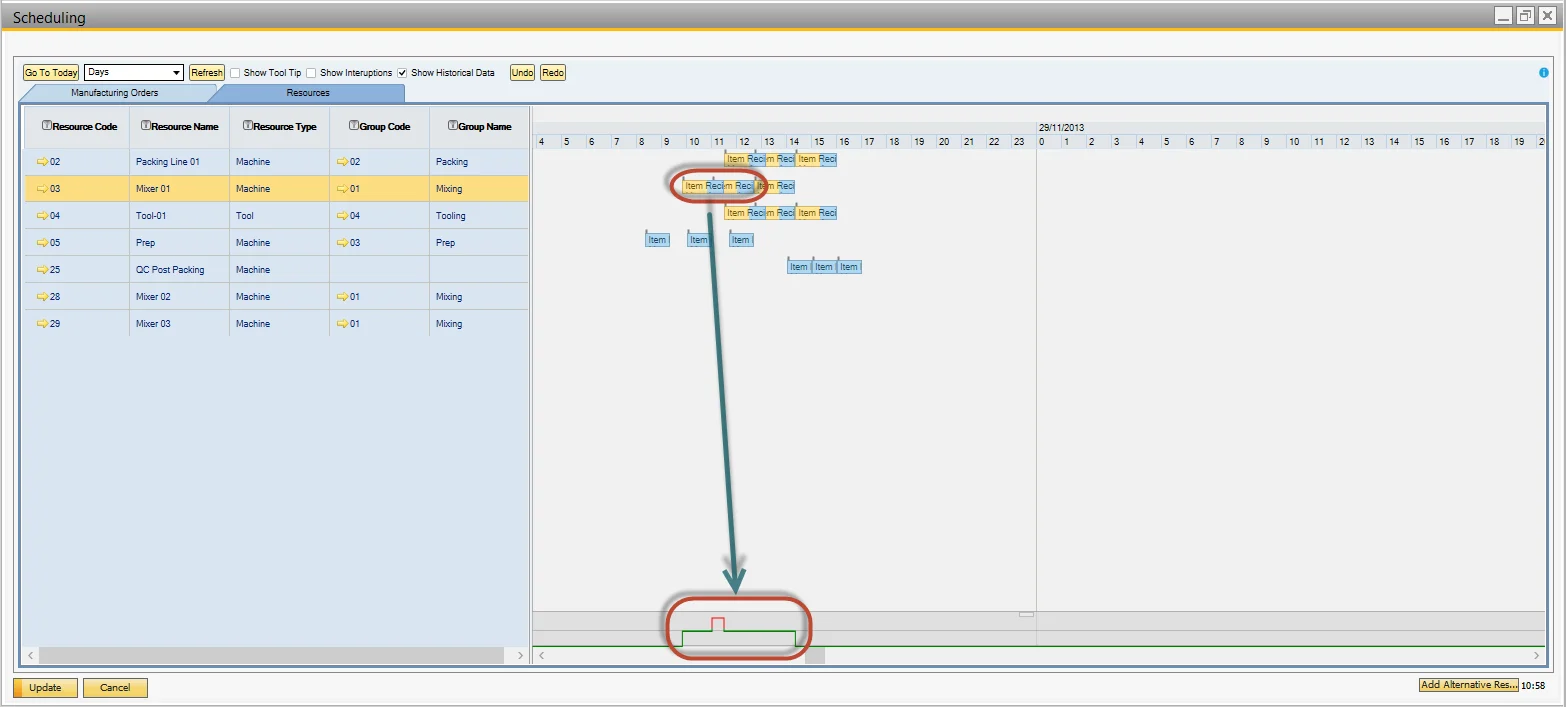Uncheck the Show Historical Data checkbox

[402, 73]
